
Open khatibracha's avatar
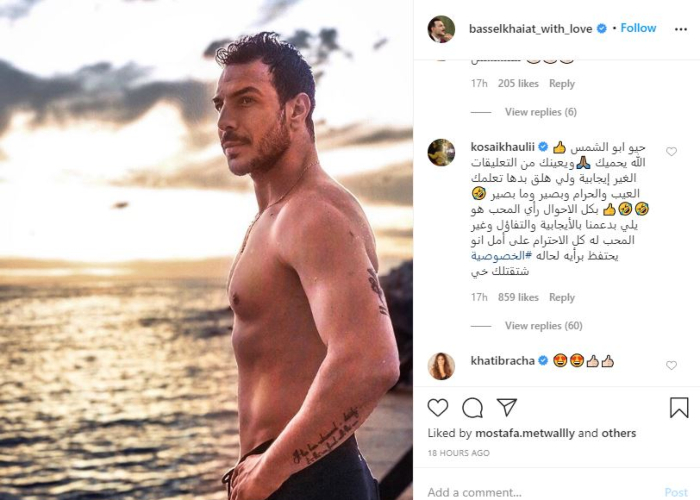[441, 366]
